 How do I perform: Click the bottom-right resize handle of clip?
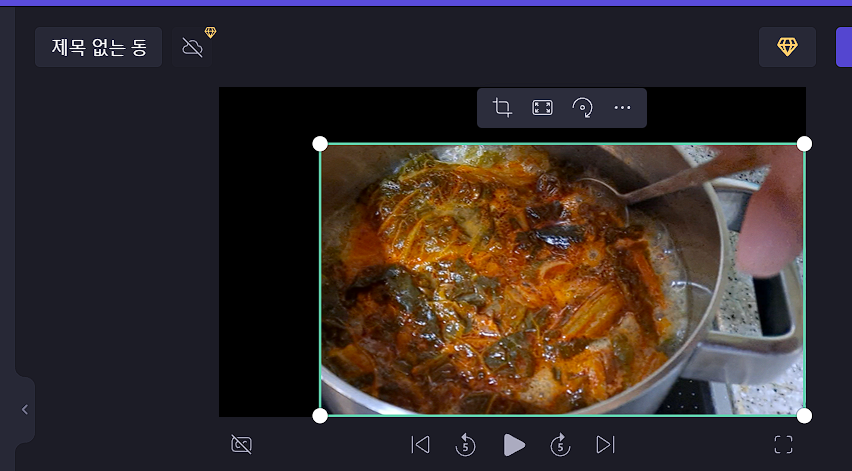point(804,416)
